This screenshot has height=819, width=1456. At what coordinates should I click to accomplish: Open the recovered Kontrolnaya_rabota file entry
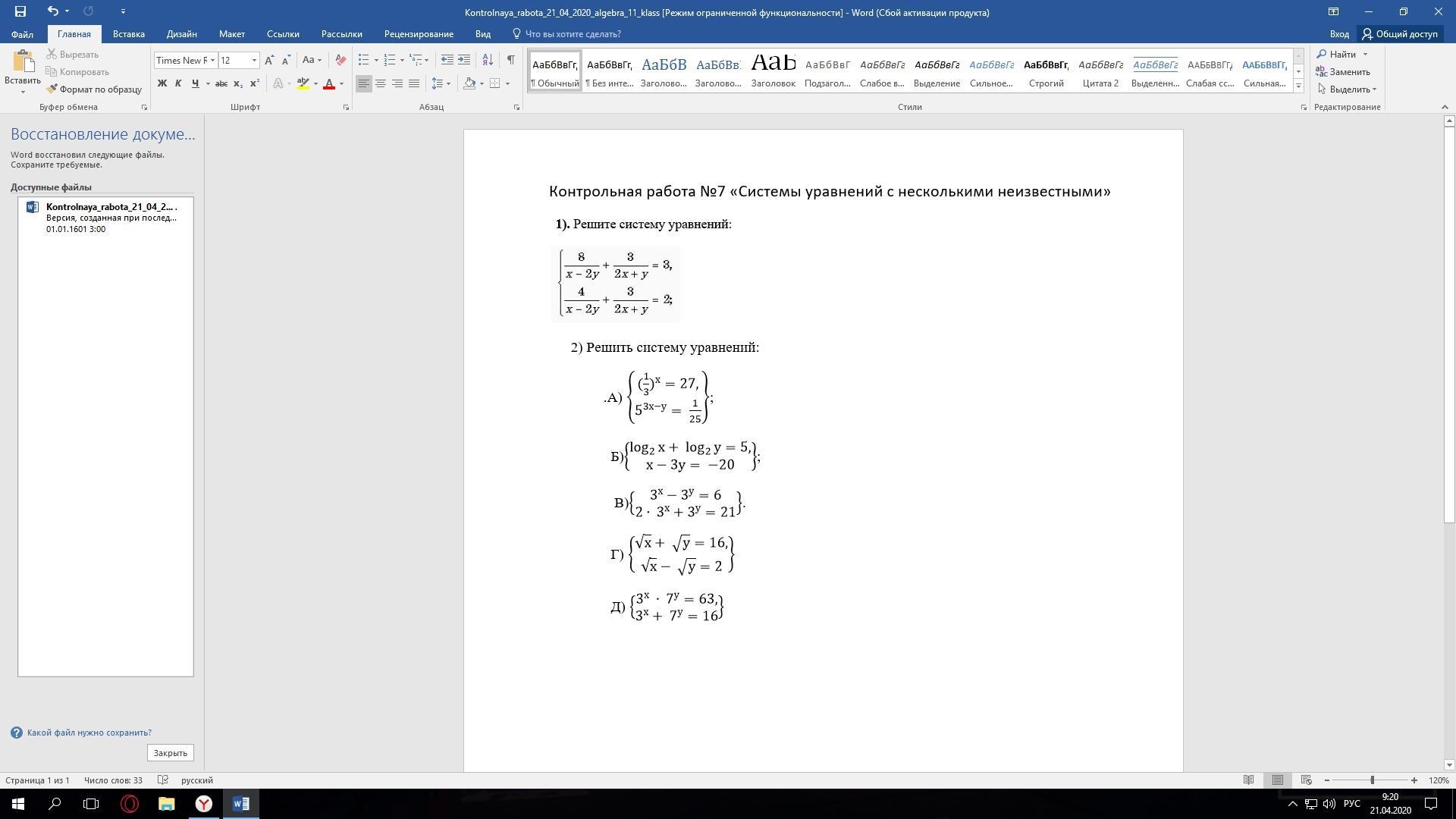pos(105,218)
